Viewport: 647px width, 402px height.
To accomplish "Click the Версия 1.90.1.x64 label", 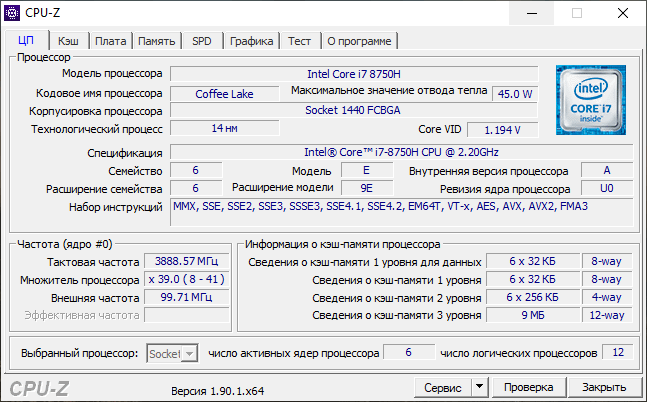I will tap(217, 391).
